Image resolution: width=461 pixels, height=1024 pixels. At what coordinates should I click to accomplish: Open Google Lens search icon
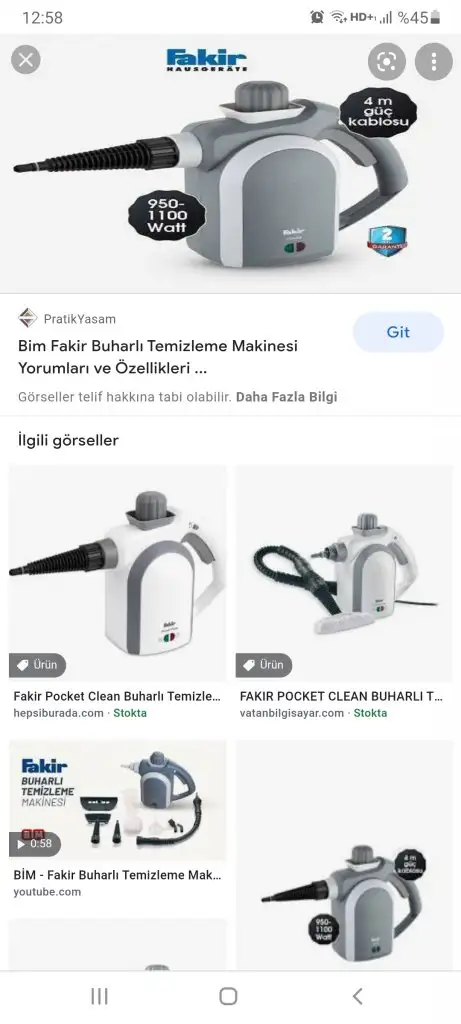click(x=387, y=62)
